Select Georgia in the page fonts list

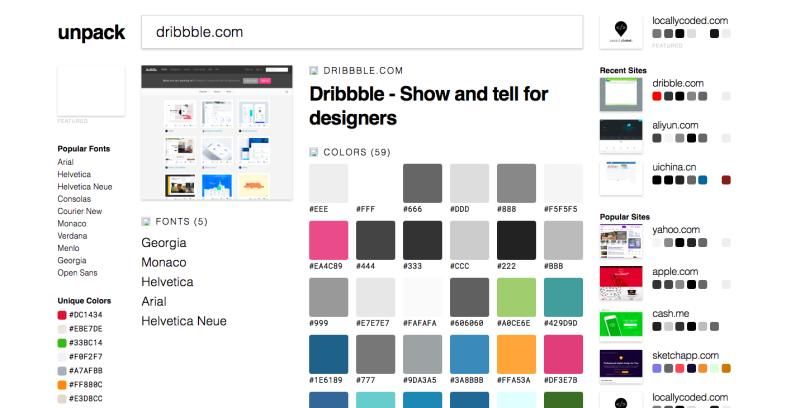coord(164,243)
